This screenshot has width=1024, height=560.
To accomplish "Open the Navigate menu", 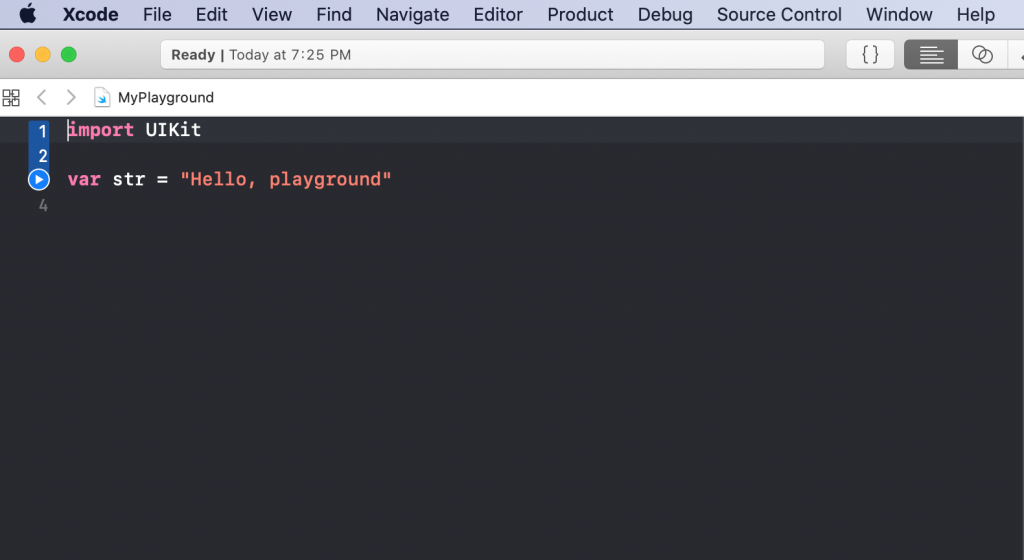I will point(412,14).
